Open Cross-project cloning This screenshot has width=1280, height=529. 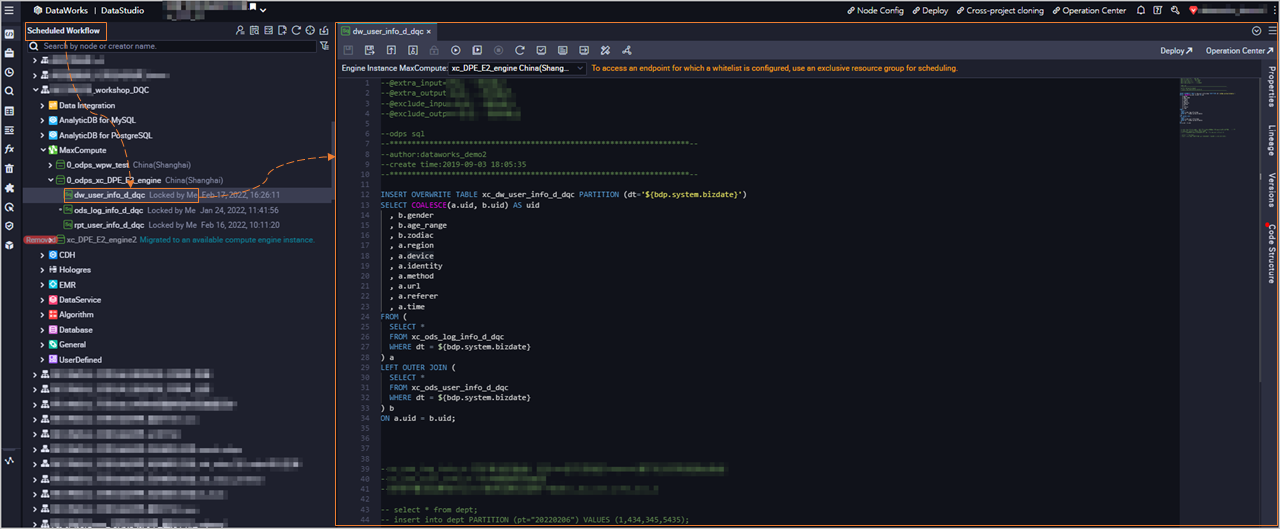[999, 10]
